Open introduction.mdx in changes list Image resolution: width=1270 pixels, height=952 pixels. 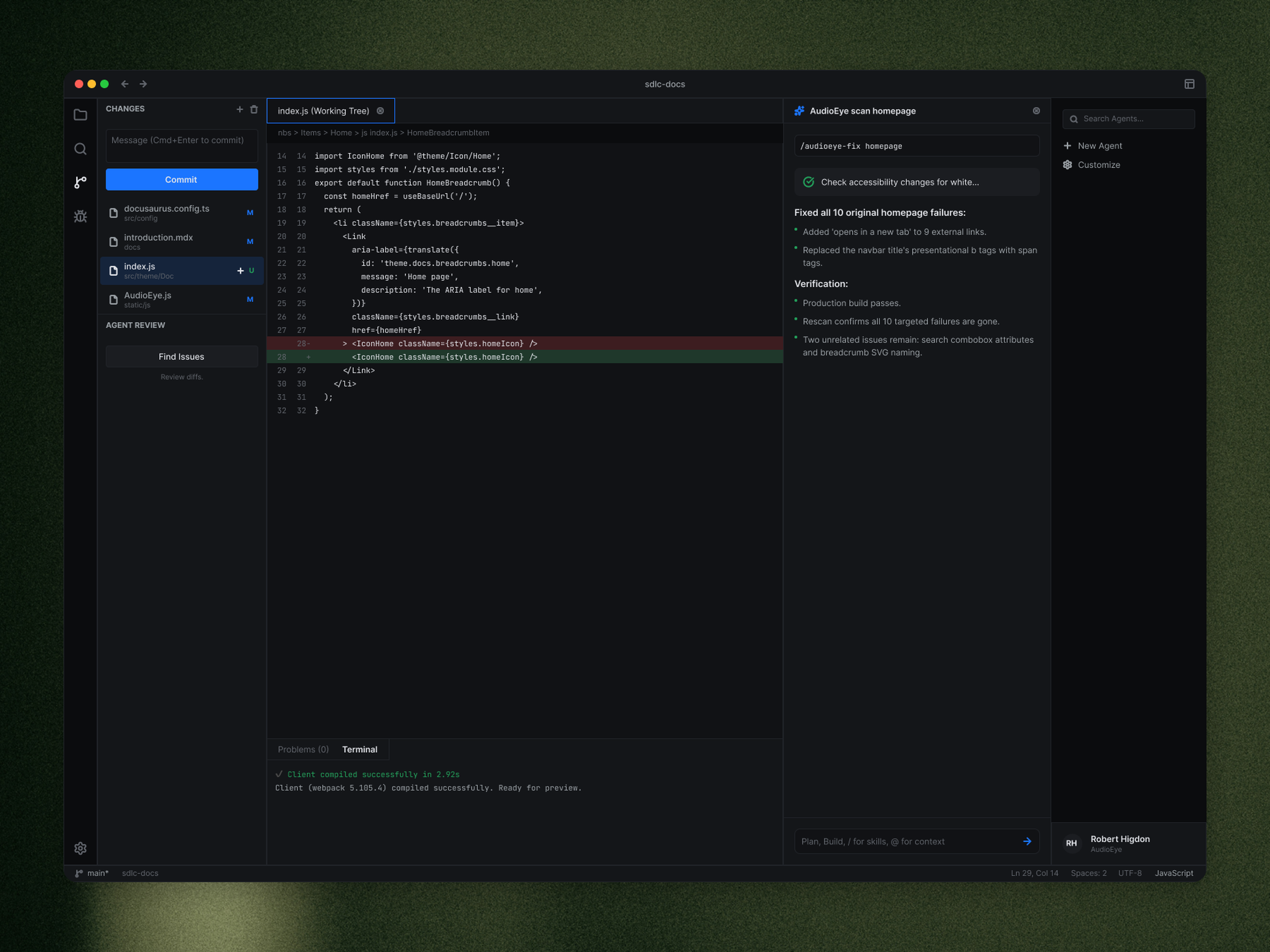(182, 242)
